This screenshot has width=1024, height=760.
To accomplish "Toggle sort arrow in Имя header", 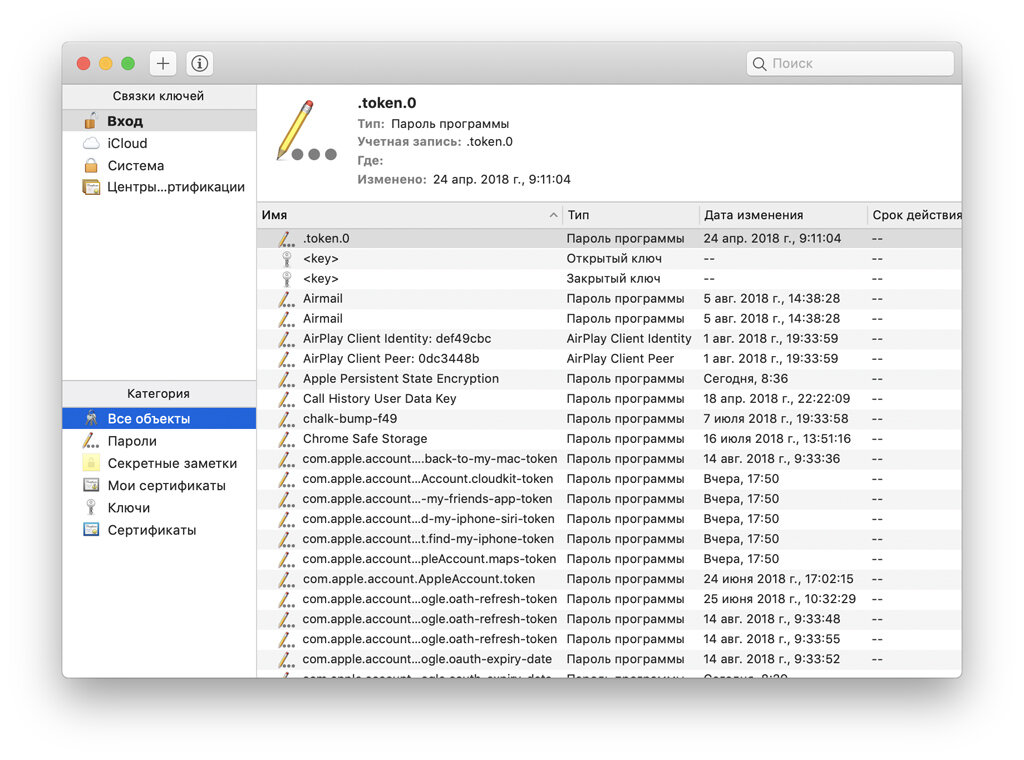I will [553, 215].
